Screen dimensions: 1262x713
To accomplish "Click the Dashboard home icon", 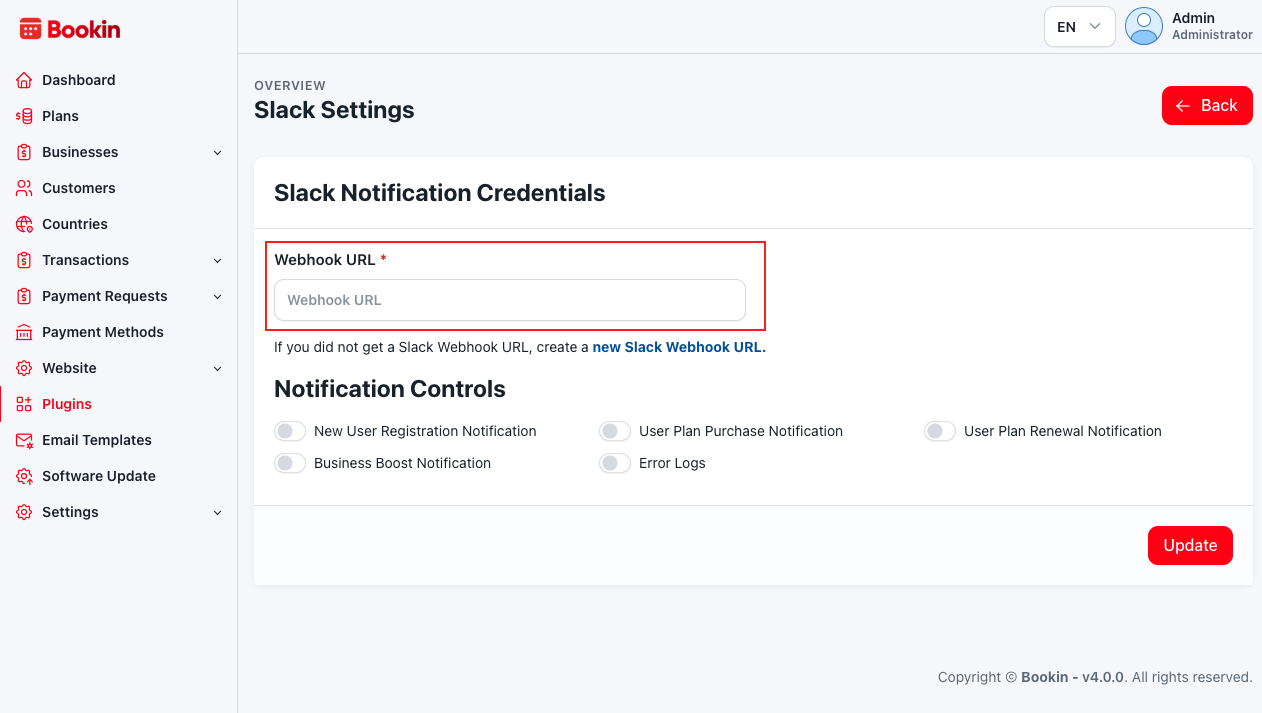I will coord(24,80).
